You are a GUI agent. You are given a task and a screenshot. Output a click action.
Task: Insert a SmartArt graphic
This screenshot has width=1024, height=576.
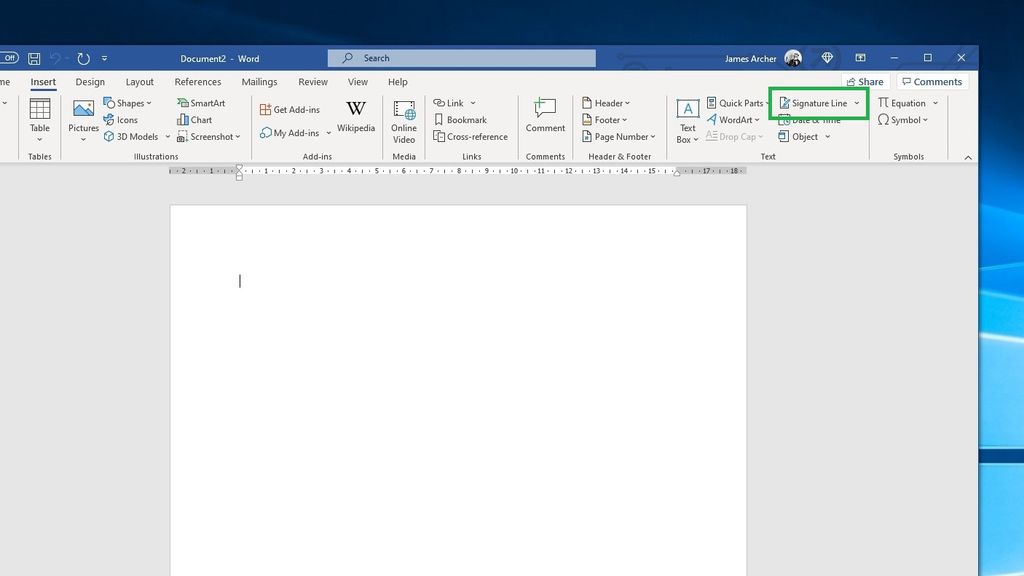coord(202,102)
